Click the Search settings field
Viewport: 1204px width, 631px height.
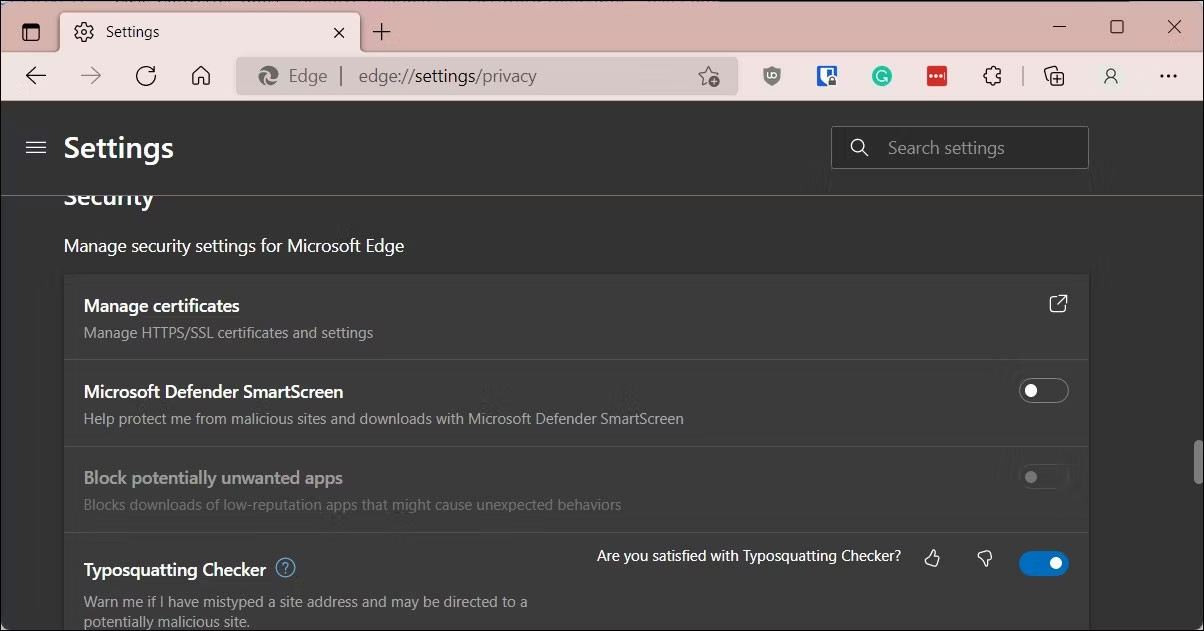point(960,146)
